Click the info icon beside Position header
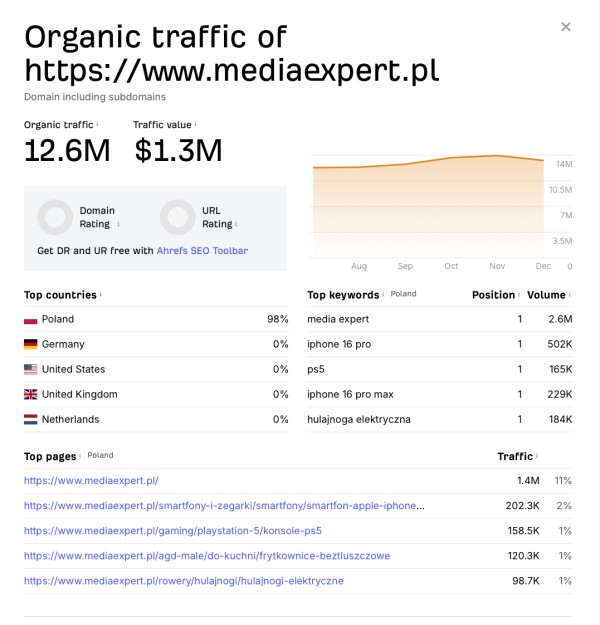The height and width of the screenshot is (625, 600). (519, 295)
